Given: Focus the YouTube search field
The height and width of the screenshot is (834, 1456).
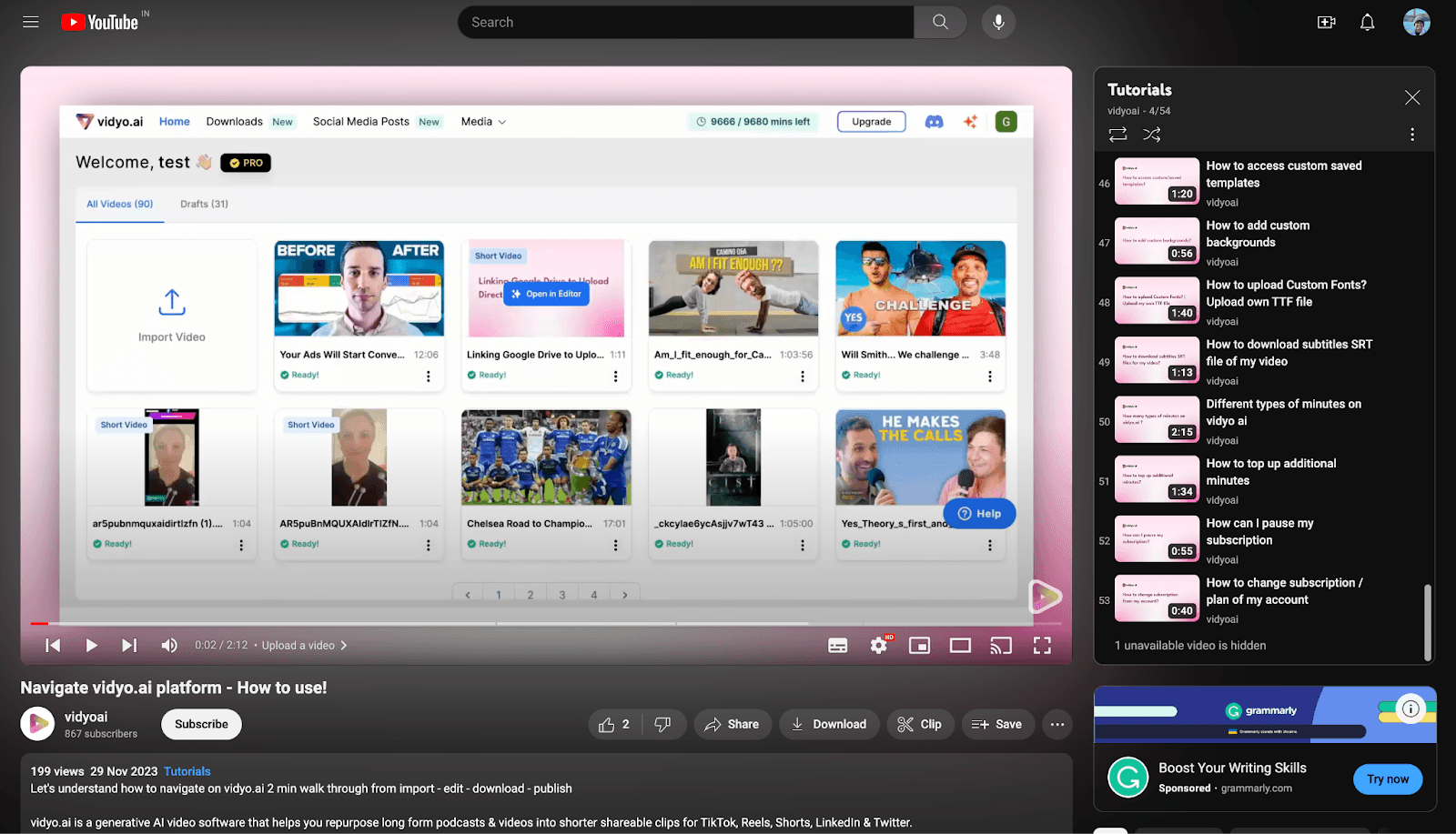Looking at the screenshot, I should [686, 22].
